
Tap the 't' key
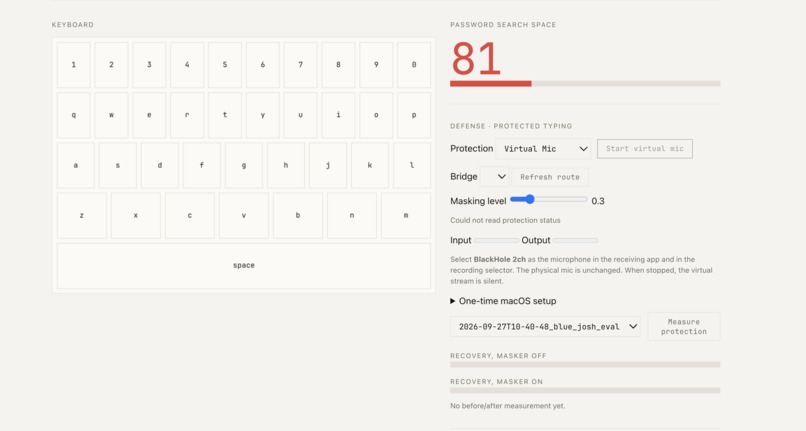(x=225, y=115)
